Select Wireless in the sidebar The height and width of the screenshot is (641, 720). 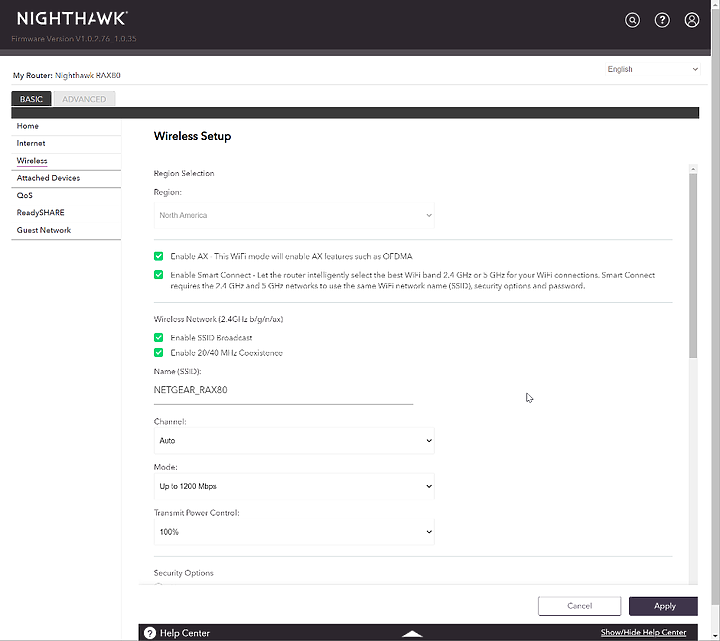pyautogui.click(x=32, y=161)
